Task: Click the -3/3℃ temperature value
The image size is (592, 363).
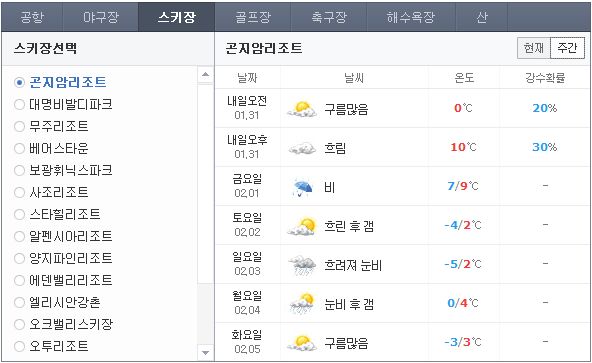Action: tap(463, 342)
